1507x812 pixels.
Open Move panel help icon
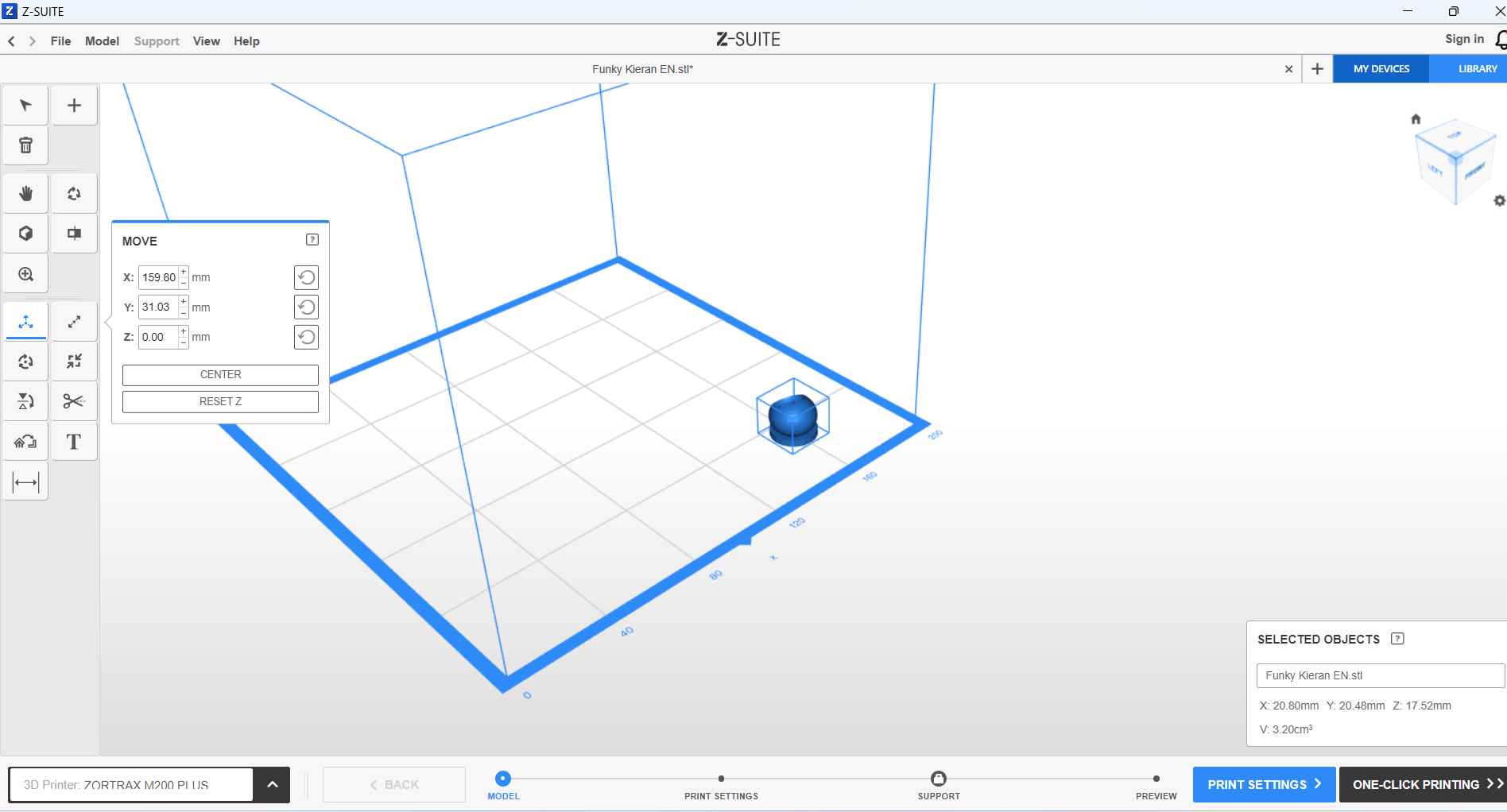[x=312, y=240]
